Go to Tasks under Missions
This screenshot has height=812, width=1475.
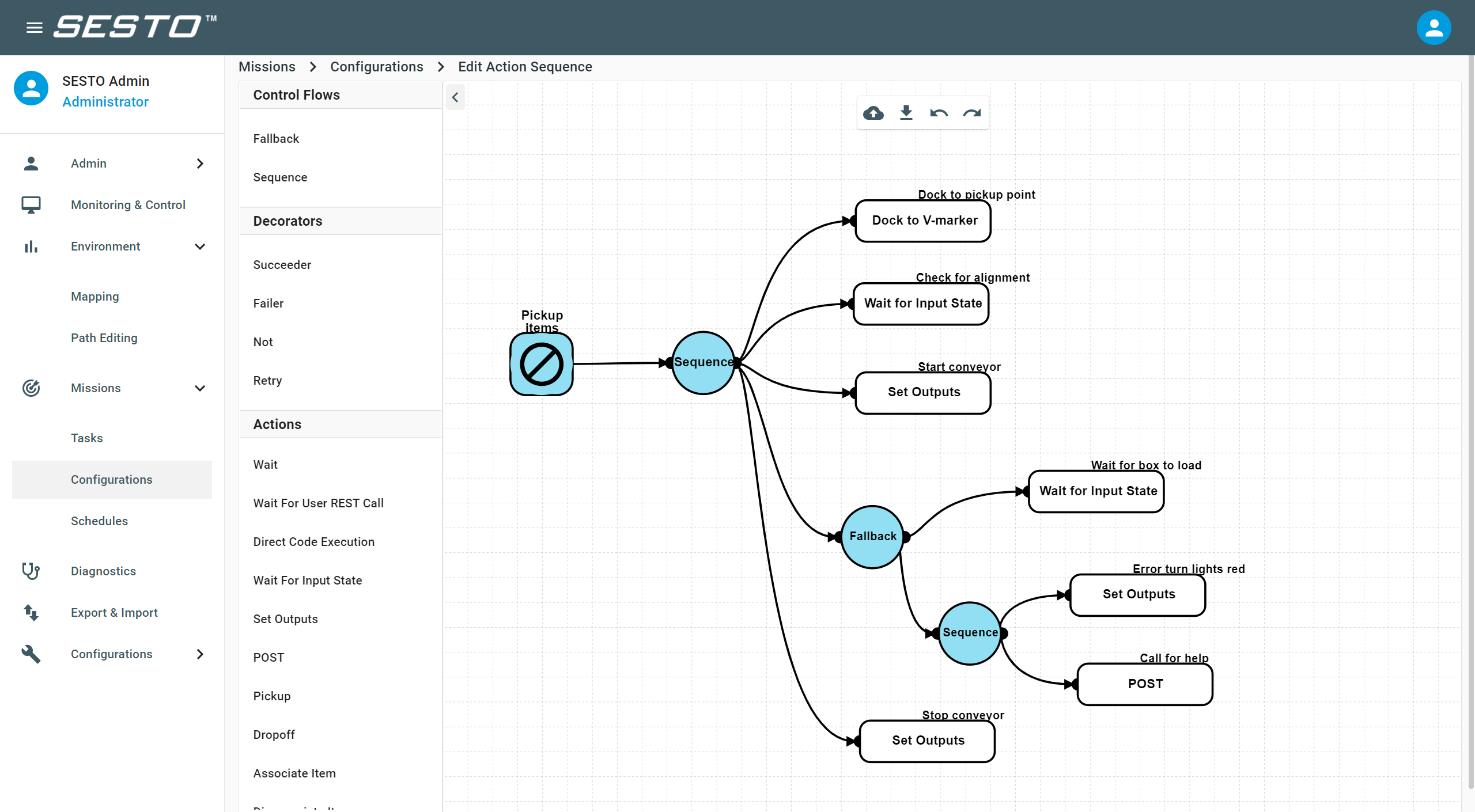point(87,438)
